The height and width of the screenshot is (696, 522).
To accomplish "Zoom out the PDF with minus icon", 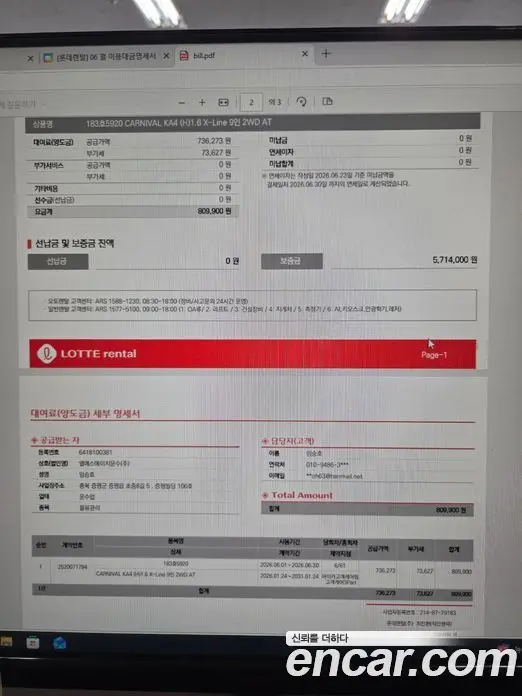I will pyautogui.click(x=182, y=103).
